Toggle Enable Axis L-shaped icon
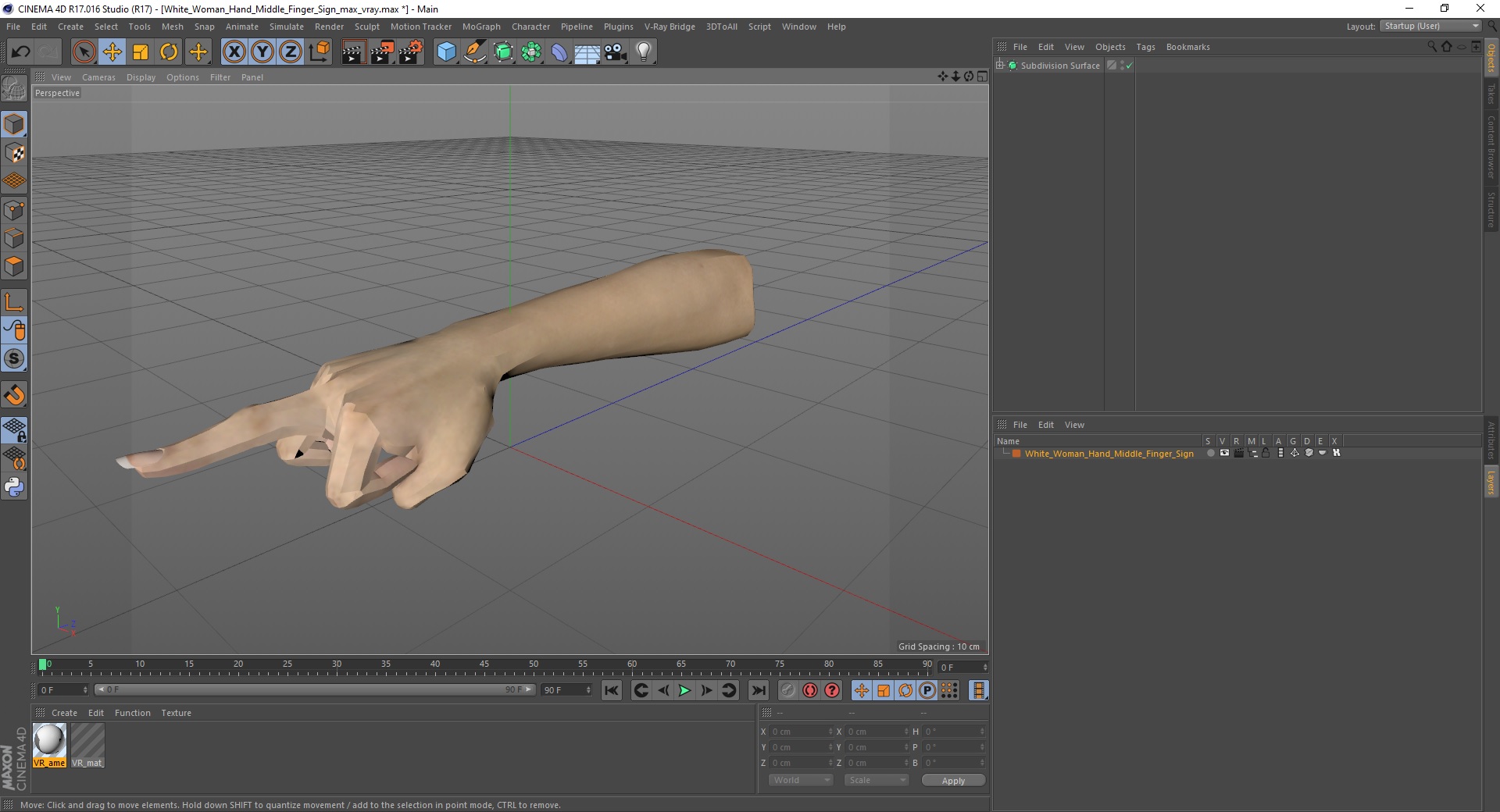 pyautogui.click(x=14, y=302)
